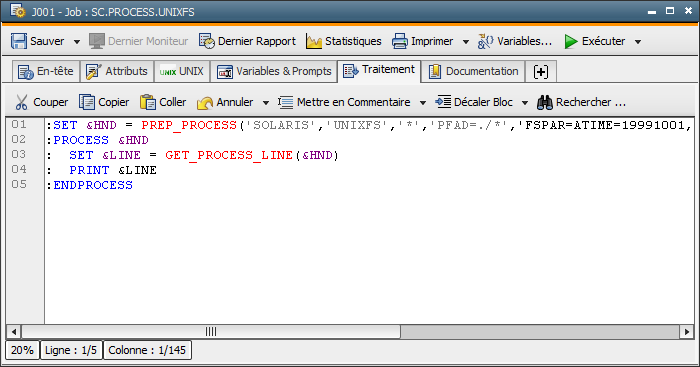Run job with Exécuter button
This screenshot has height=367, width=700.
point(595,41)
